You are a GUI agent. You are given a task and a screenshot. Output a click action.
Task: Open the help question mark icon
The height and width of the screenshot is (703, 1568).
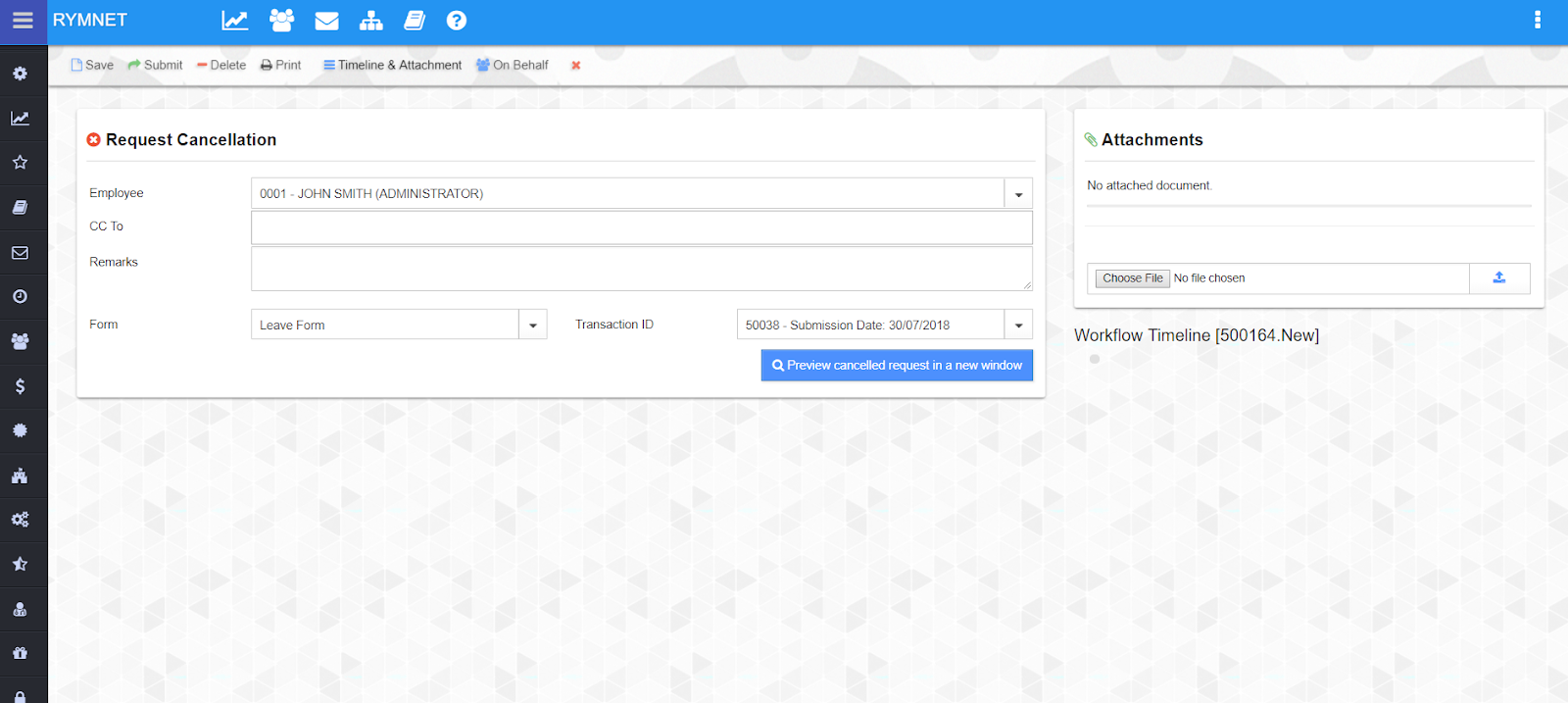pyautogui.click(x=457, y=21)
